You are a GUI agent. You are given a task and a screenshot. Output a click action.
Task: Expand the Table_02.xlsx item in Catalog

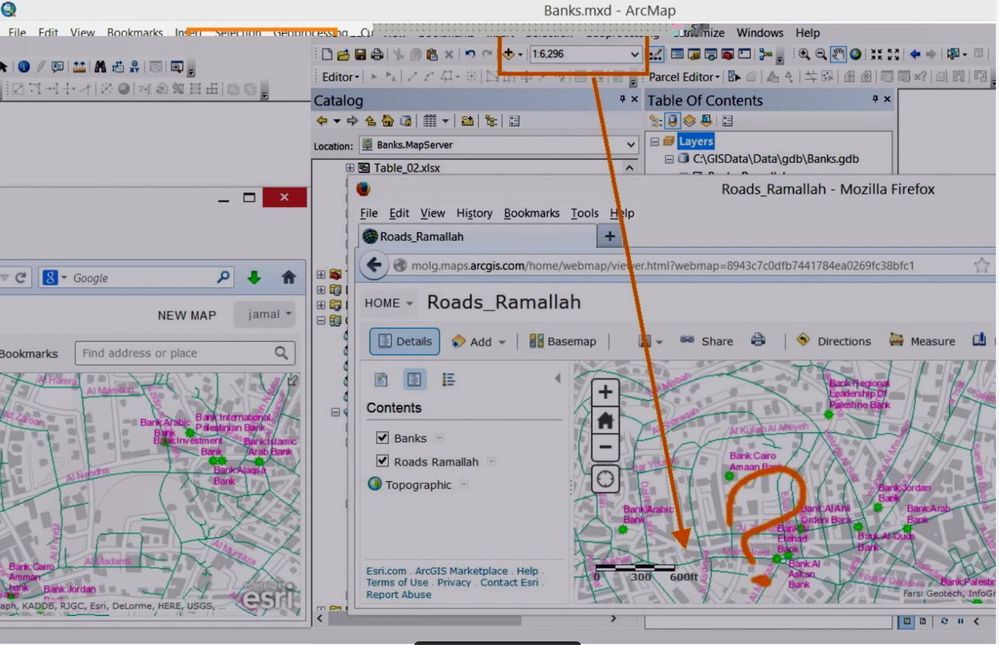[x=350, y=168]
